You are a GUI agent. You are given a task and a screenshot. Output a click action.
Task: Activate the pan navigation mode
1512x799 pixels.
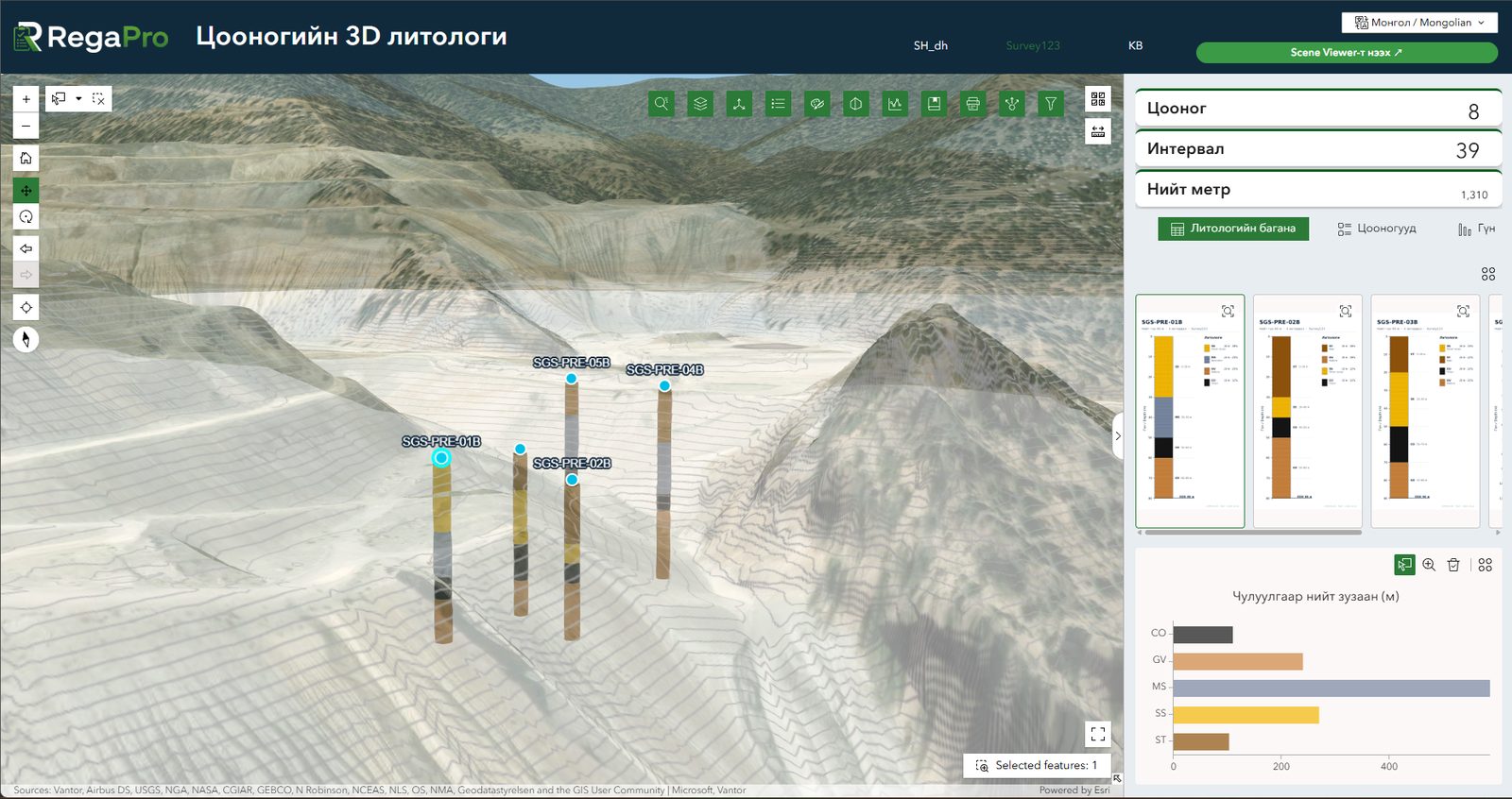pyautogui.click(x=26, y=190)
